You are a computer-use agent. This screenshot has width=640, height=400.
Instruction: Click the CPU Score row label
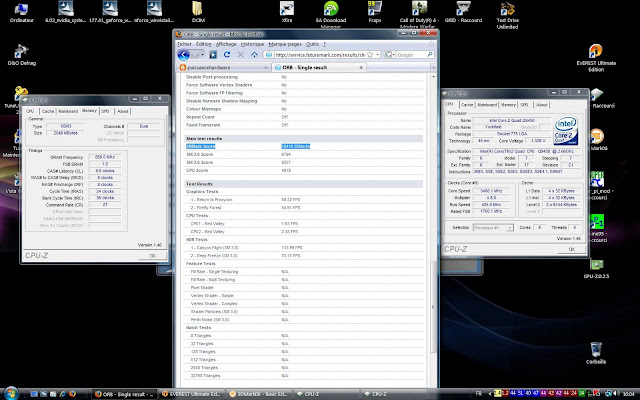[x=197, y=170]
